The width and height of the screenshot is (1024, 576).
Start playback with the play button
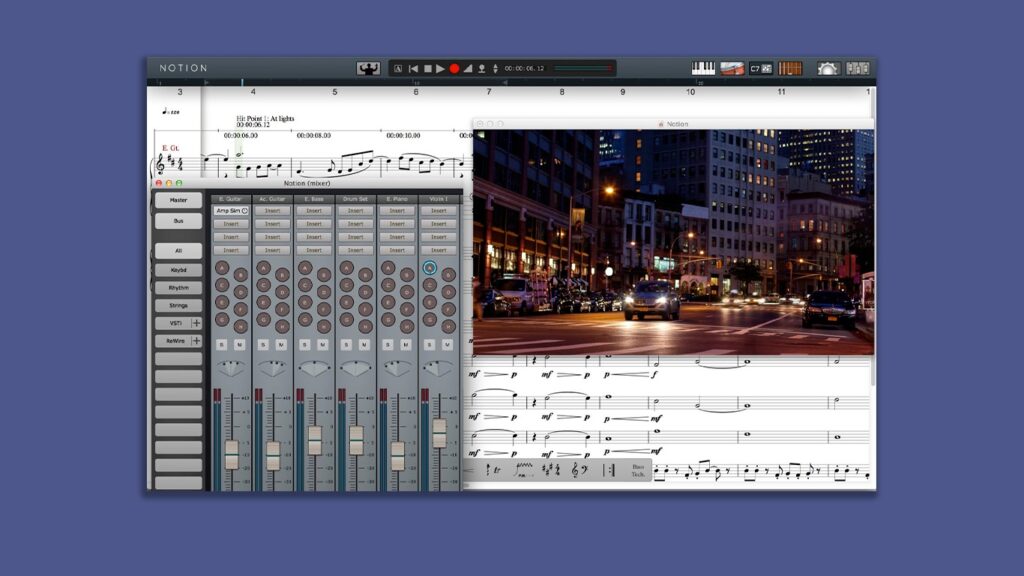440,68
